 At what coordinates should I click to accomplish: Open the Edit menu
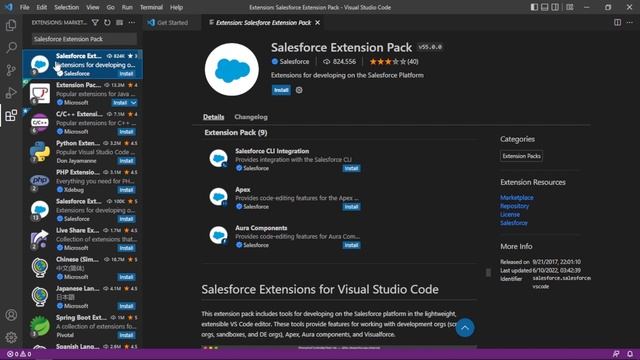[42, 7]
